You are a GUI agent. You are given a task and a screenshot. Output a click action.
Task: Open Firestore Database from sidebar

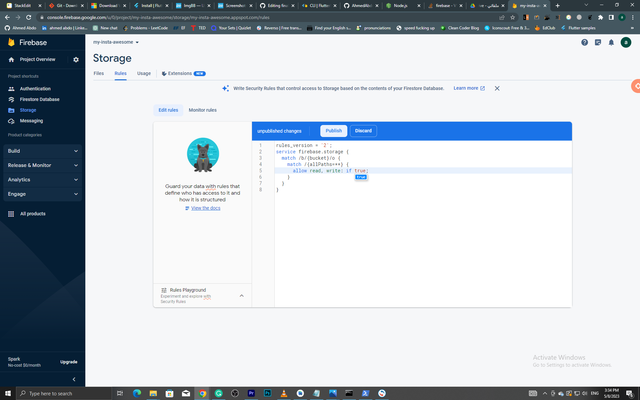[x=39, y=99]
